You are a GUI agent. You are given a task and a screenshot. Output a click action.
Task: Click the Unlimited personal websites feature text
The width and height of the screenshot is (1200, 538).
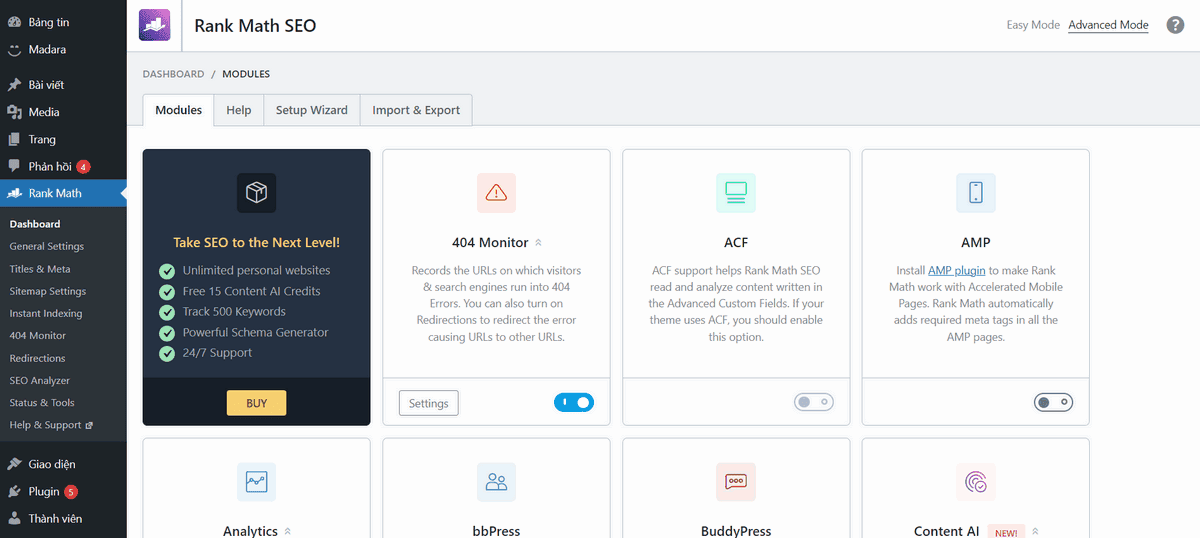[x=256, y=270]
